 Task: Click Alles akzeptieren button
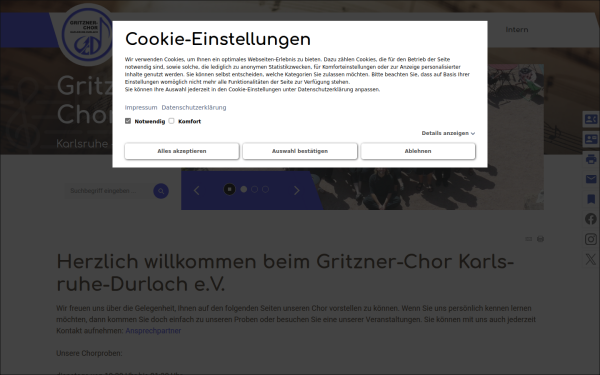[182, 151]
